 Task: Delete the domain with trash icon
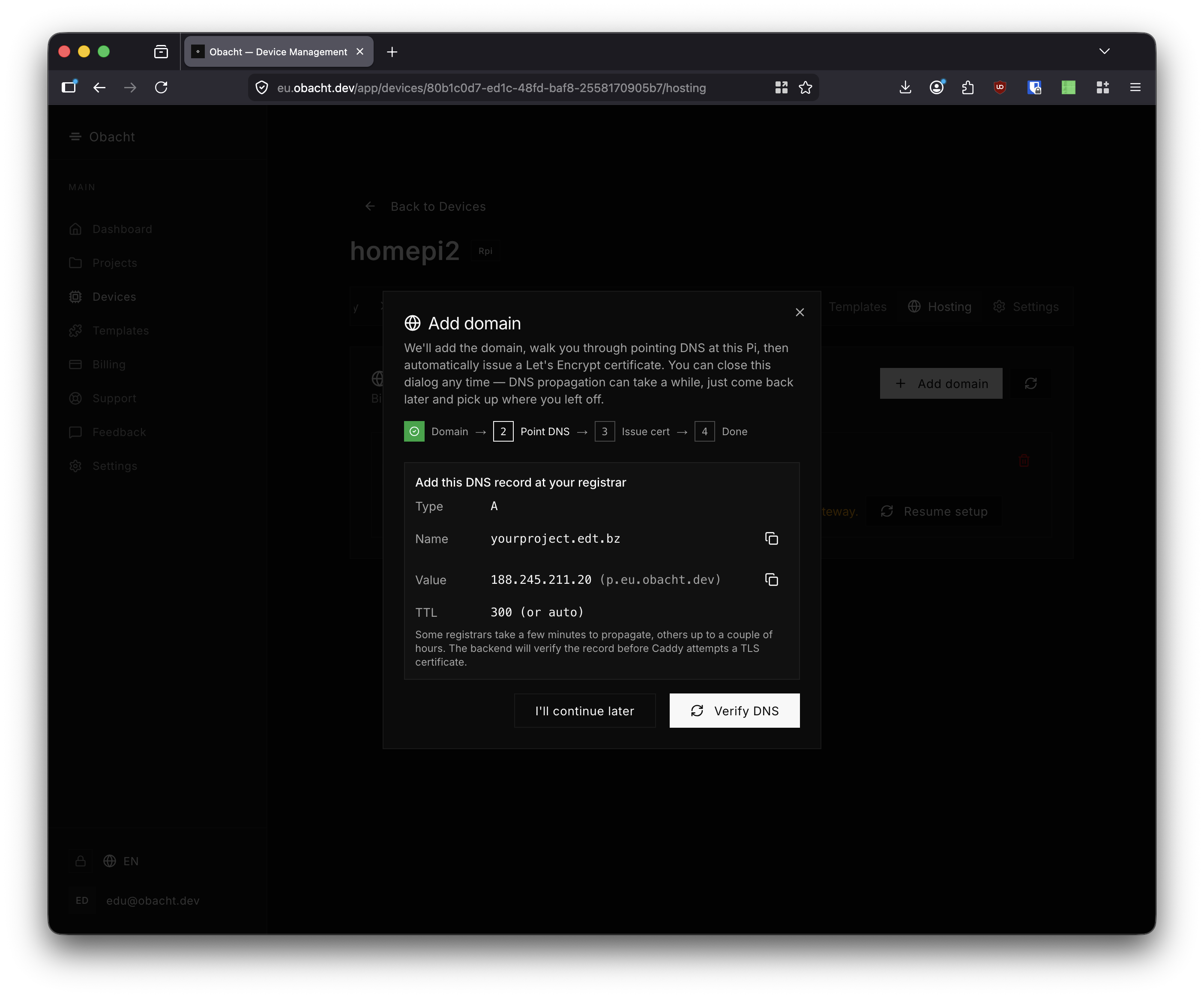[x=1024, y=460]
